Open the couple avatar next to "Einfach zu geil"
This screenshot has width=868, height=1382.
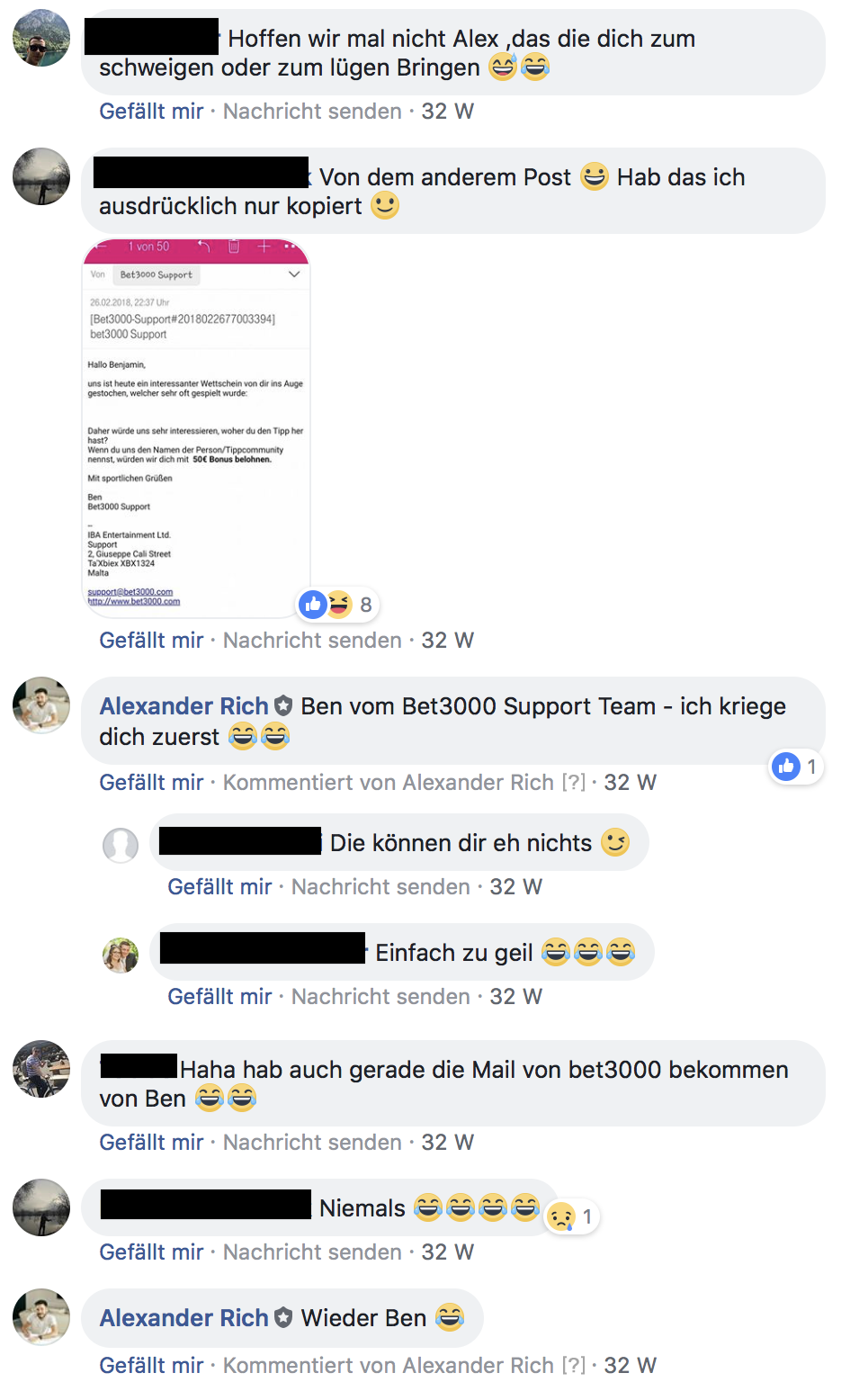tap(121, 955)
